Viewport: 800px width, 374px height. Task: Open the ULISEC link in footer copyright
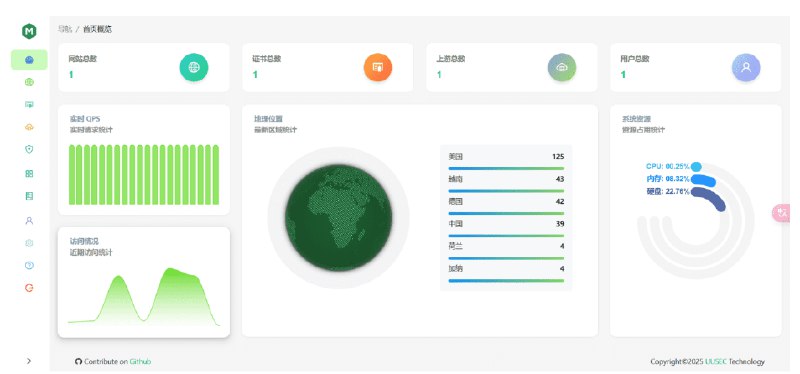(x=716, y=361)
